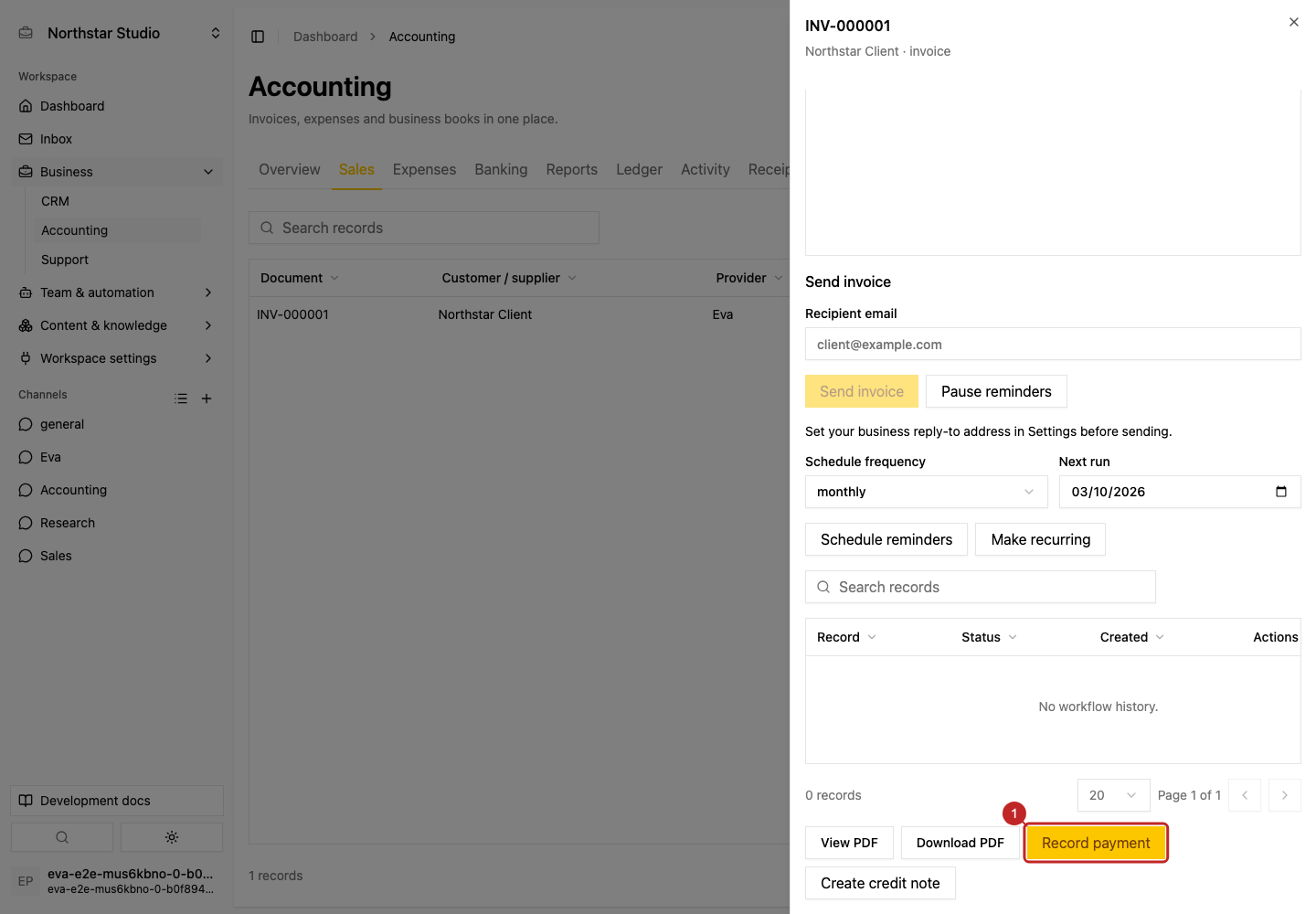Open the Dashboard home item in sidebar
Viewport: 1316px width, 914px height.
click(117, 106)
